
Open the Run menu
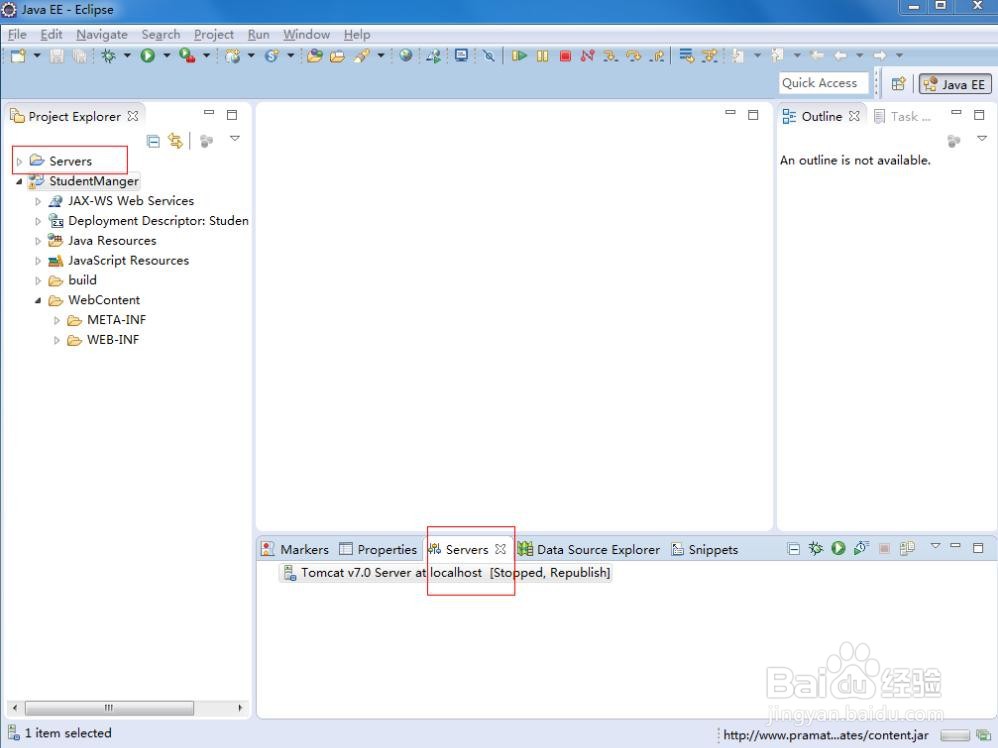[x=258, y=34]
